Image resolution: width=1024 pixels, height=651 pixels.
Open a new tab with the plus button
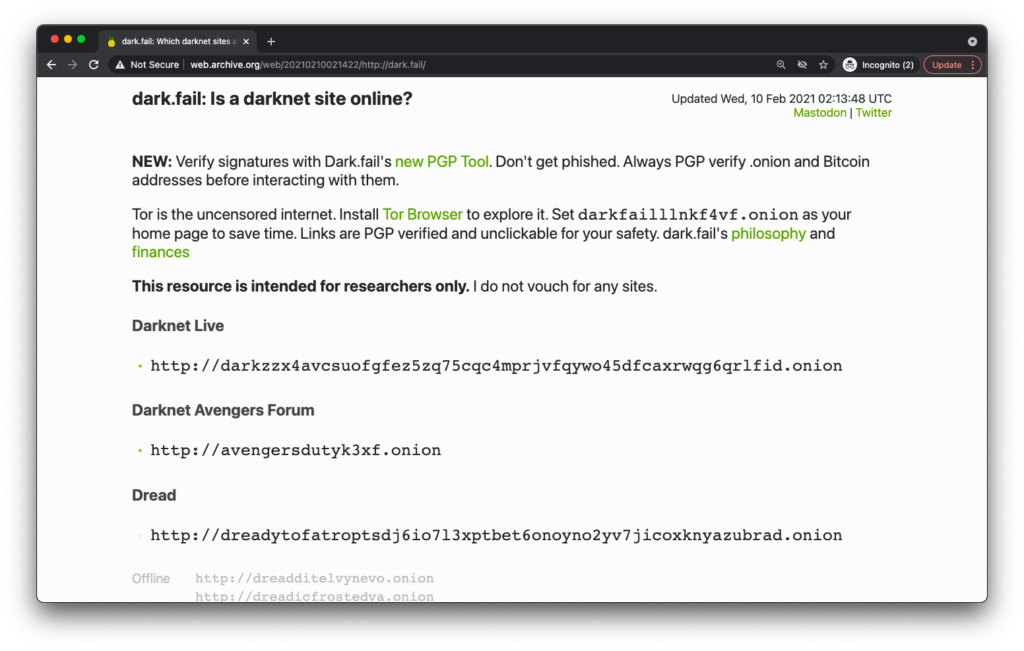pyautogui.click(x=271, y=41)
